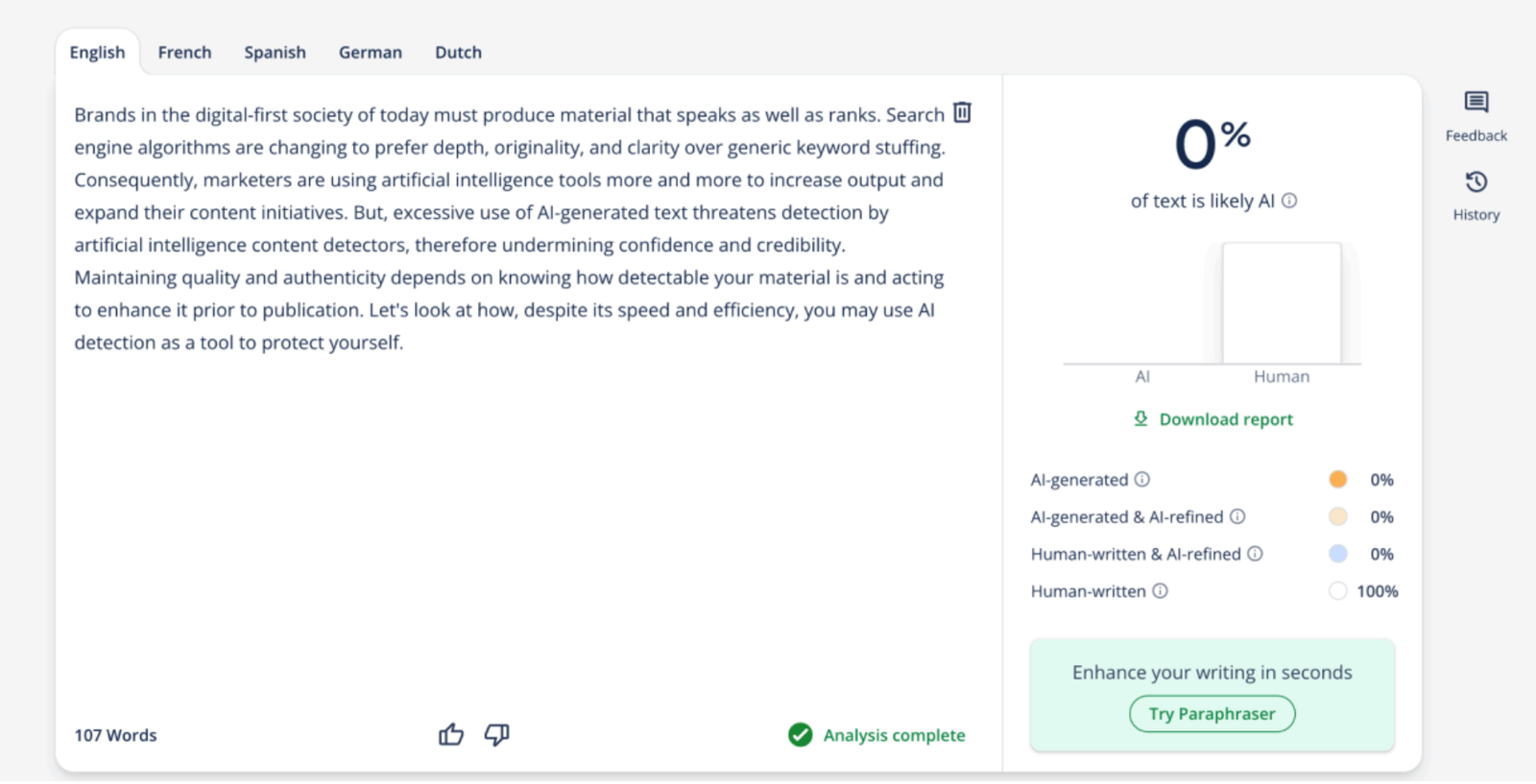Open the History icon

[1476, 182]
